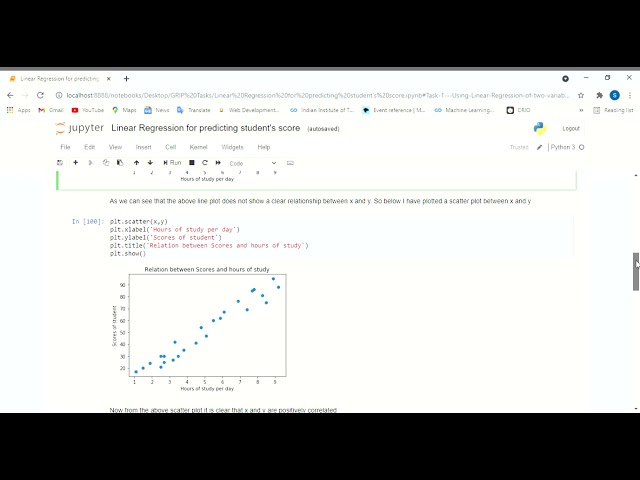Restart kernel and run all cells icon
The width and height of the screenshot is (640, 480).
pyautogui.click(x=218, y=163)
